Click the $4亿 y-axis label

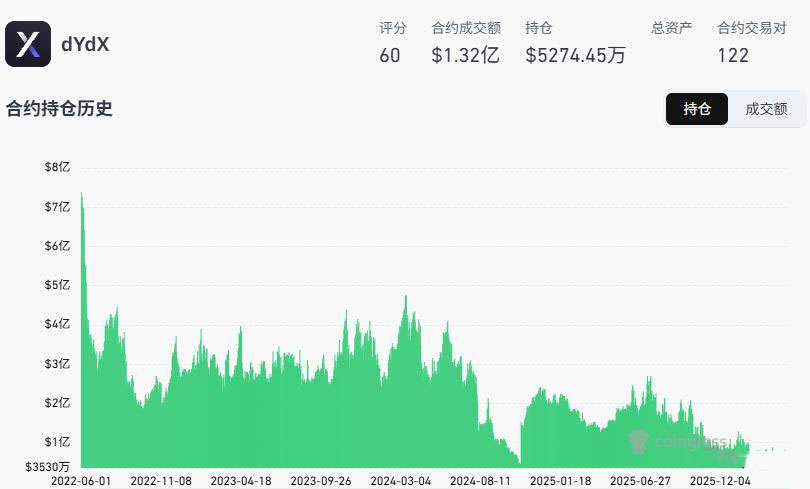tap(57, 324)
